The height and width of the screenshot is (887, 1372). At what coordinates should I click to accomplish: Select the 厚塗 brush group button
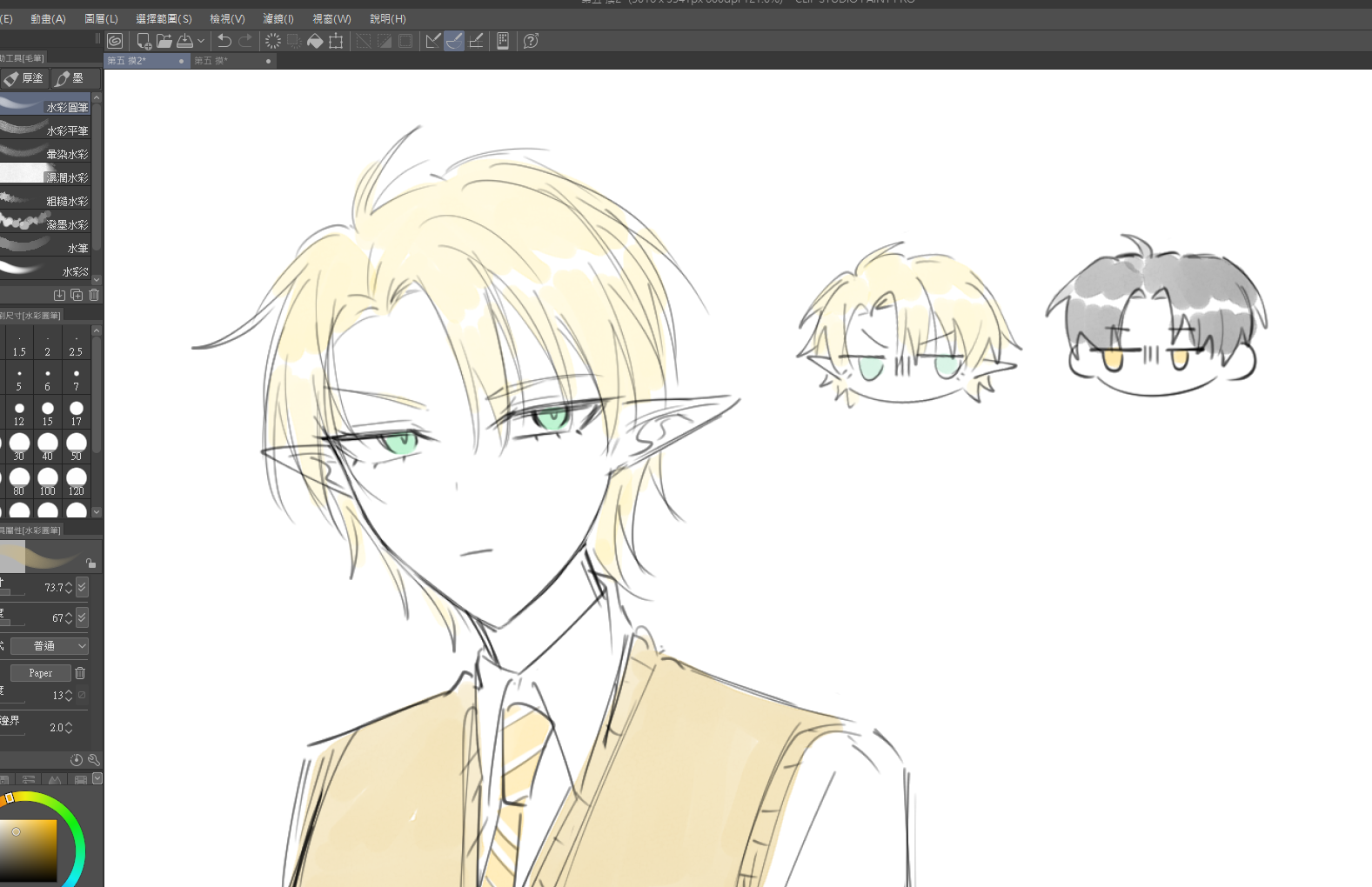(x=24, y=78)
